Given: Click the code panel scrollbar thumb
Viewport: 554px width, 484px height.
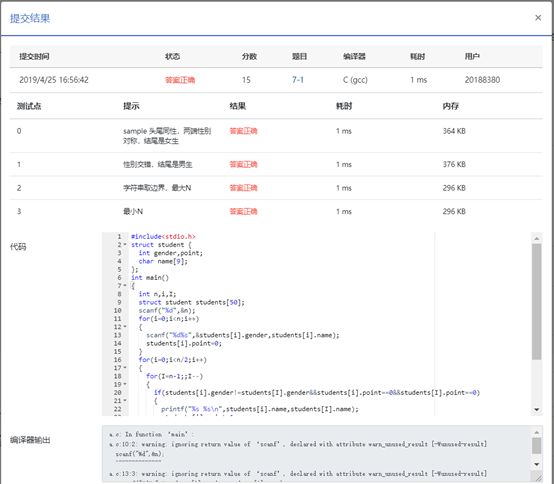Looking at the screenshot, I should pos(536,301).
